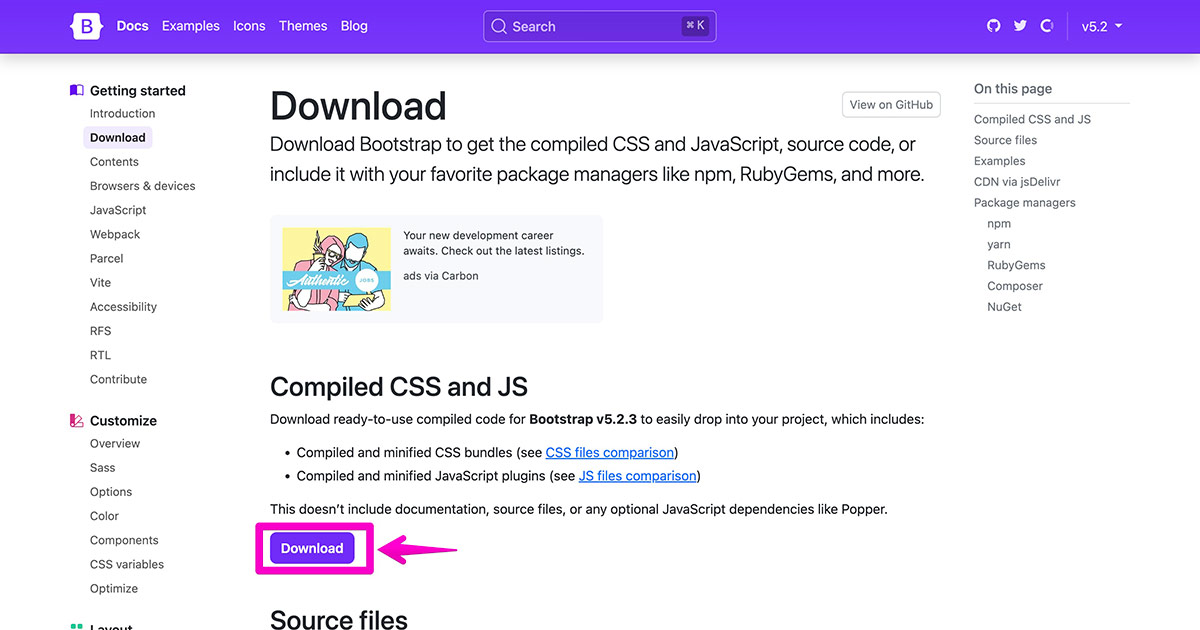Open JavaScript sidebar page

click(x=118, y=210)
